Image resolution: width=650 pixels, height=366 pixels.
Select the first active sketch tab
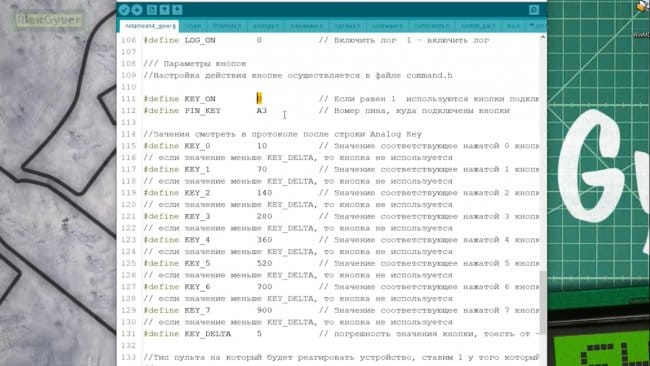(150, 26)
